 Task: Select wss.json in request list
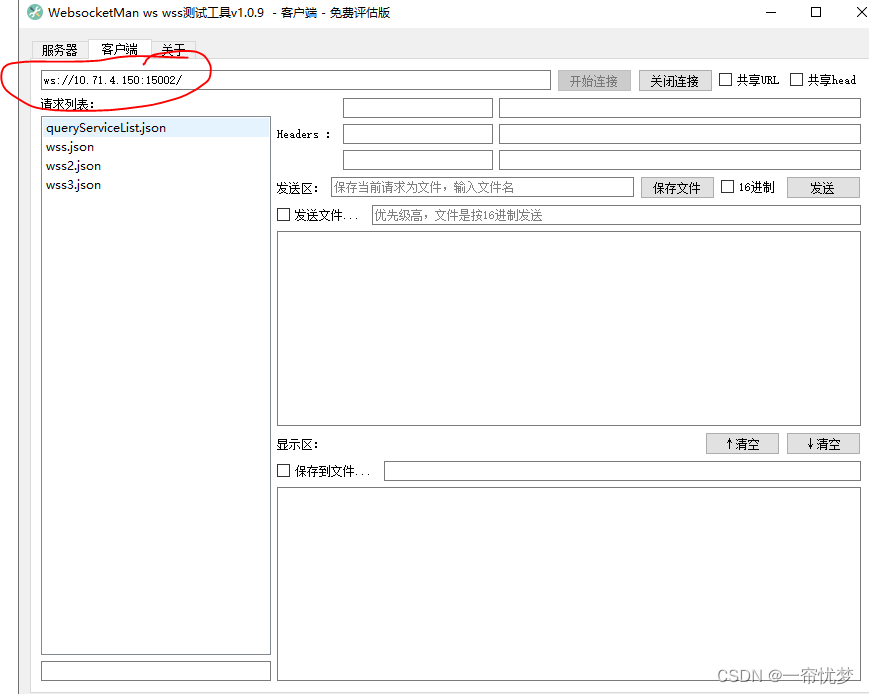tap(156, 147)
